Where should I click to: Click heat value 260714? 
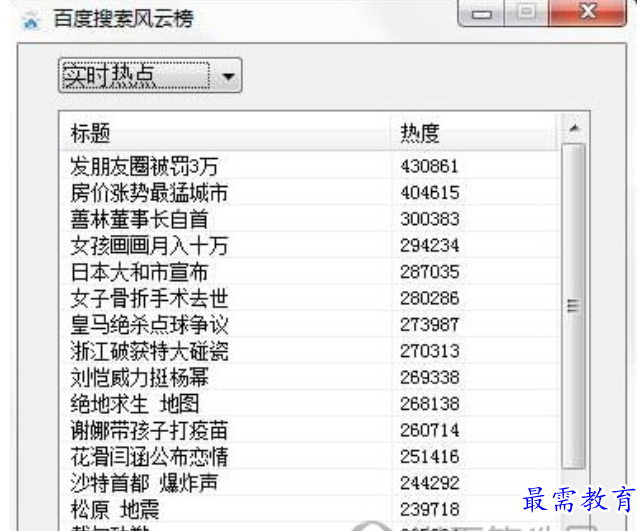[429, 430]
